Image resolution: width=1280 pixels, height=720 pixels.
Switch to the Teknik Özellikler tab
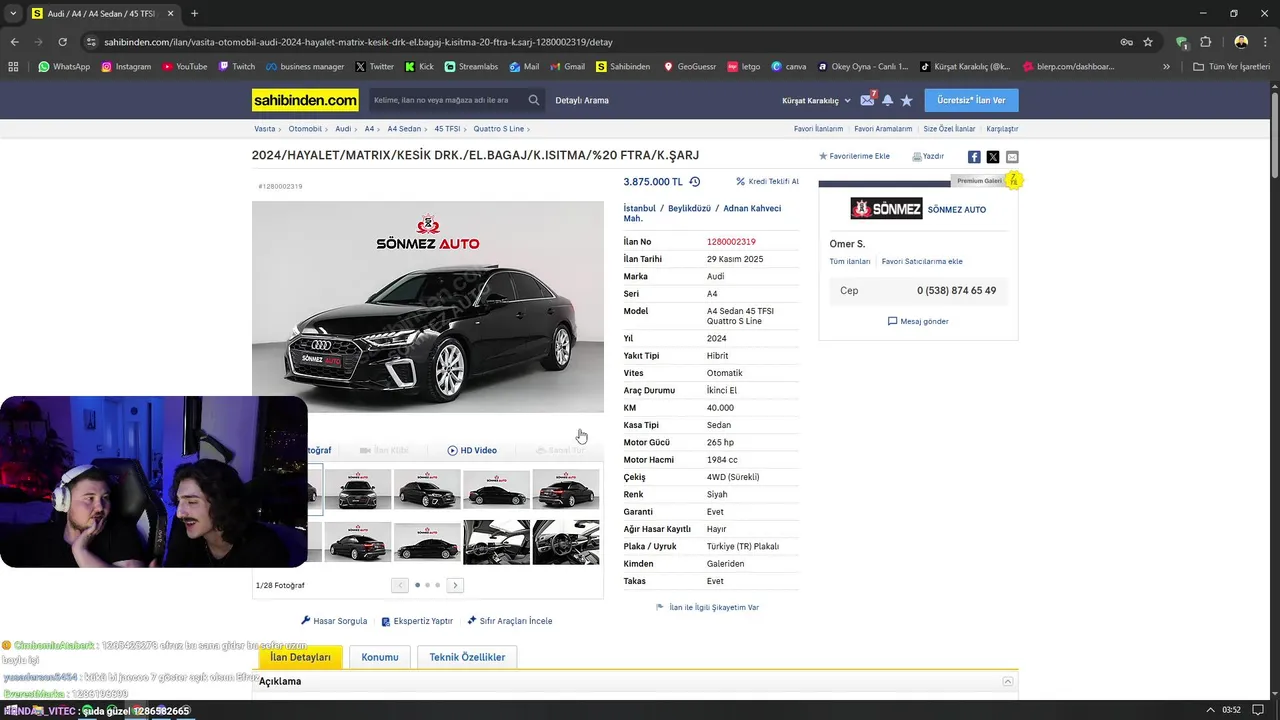tap(467, 657)
